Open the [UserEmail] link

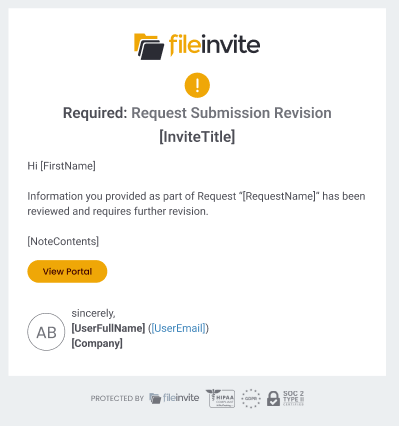178,328
